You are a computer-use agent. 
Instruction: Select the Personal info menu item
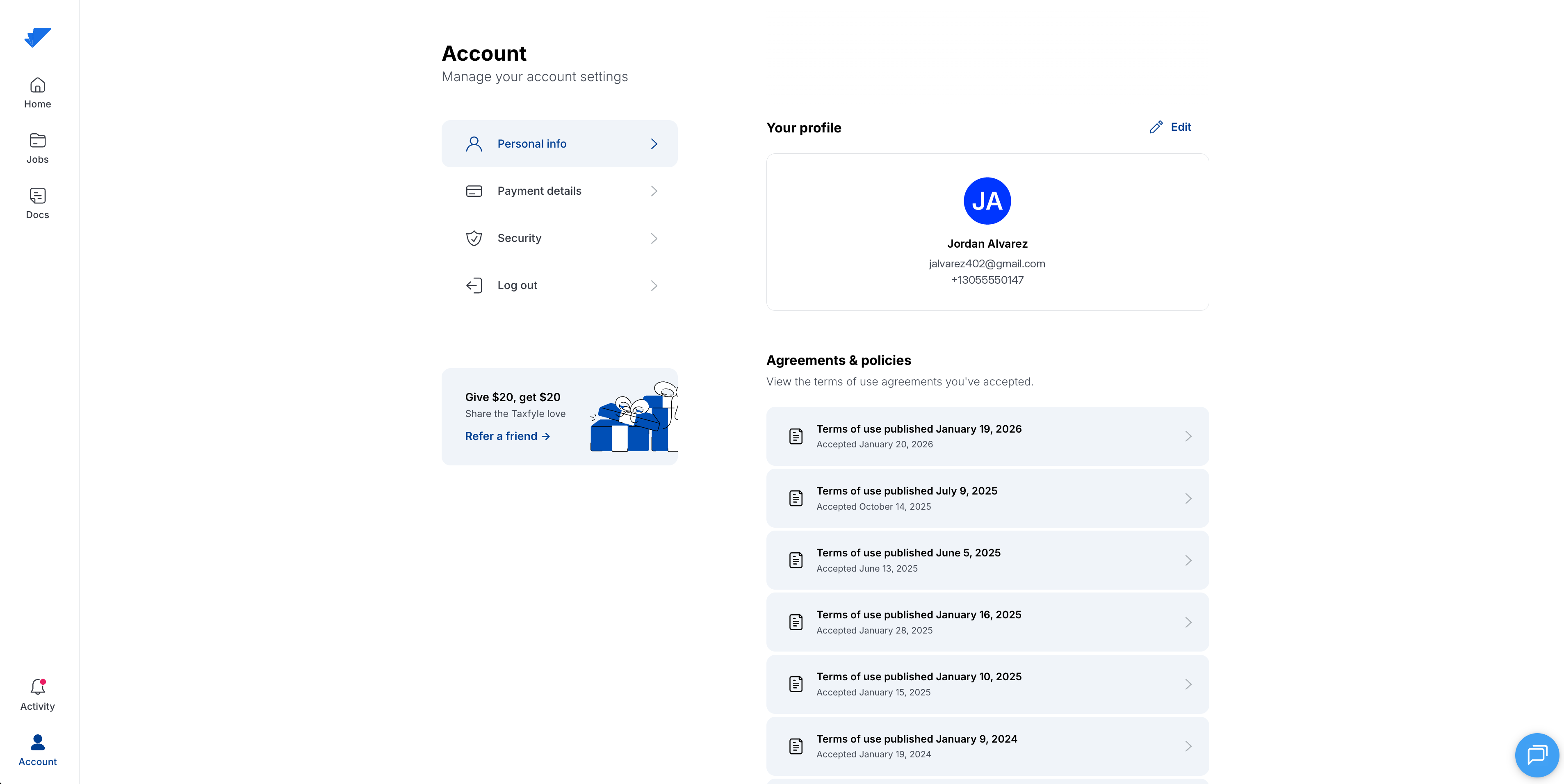pos(559,144)
